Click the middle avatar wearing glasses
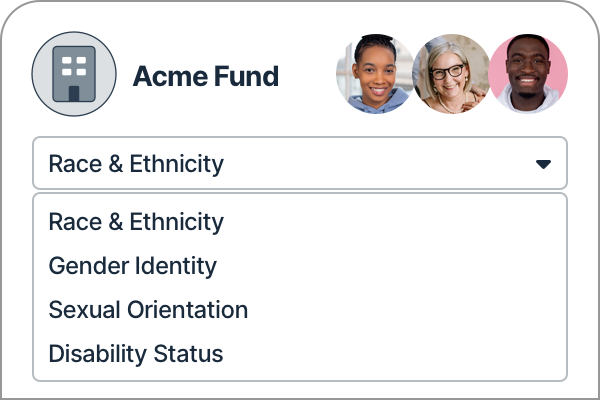Viewport: 600px width, 400px height. coord(451,75)
